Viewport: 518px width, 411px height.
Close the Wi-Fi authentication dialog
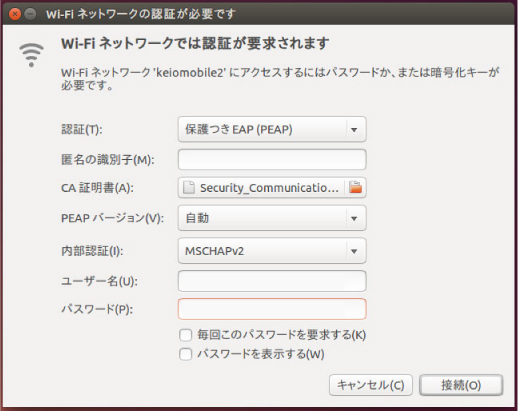pyautogui.click(x=15, y=14)
